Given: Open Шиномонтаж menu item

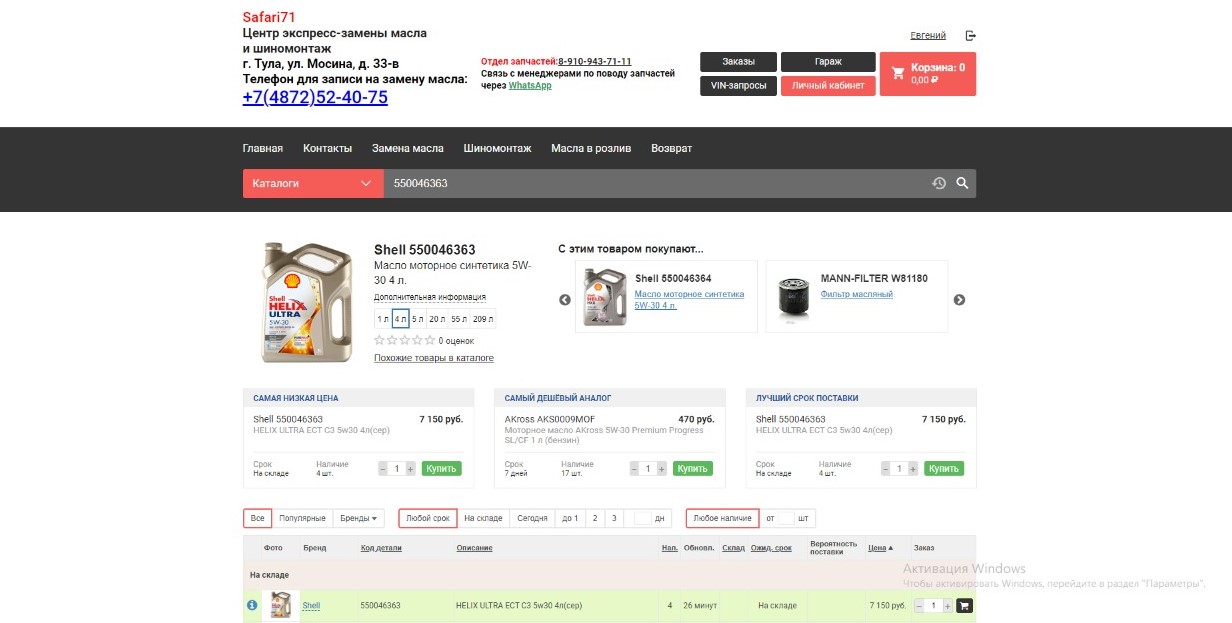Looking at the screenshot, I should tap(498, 148).
